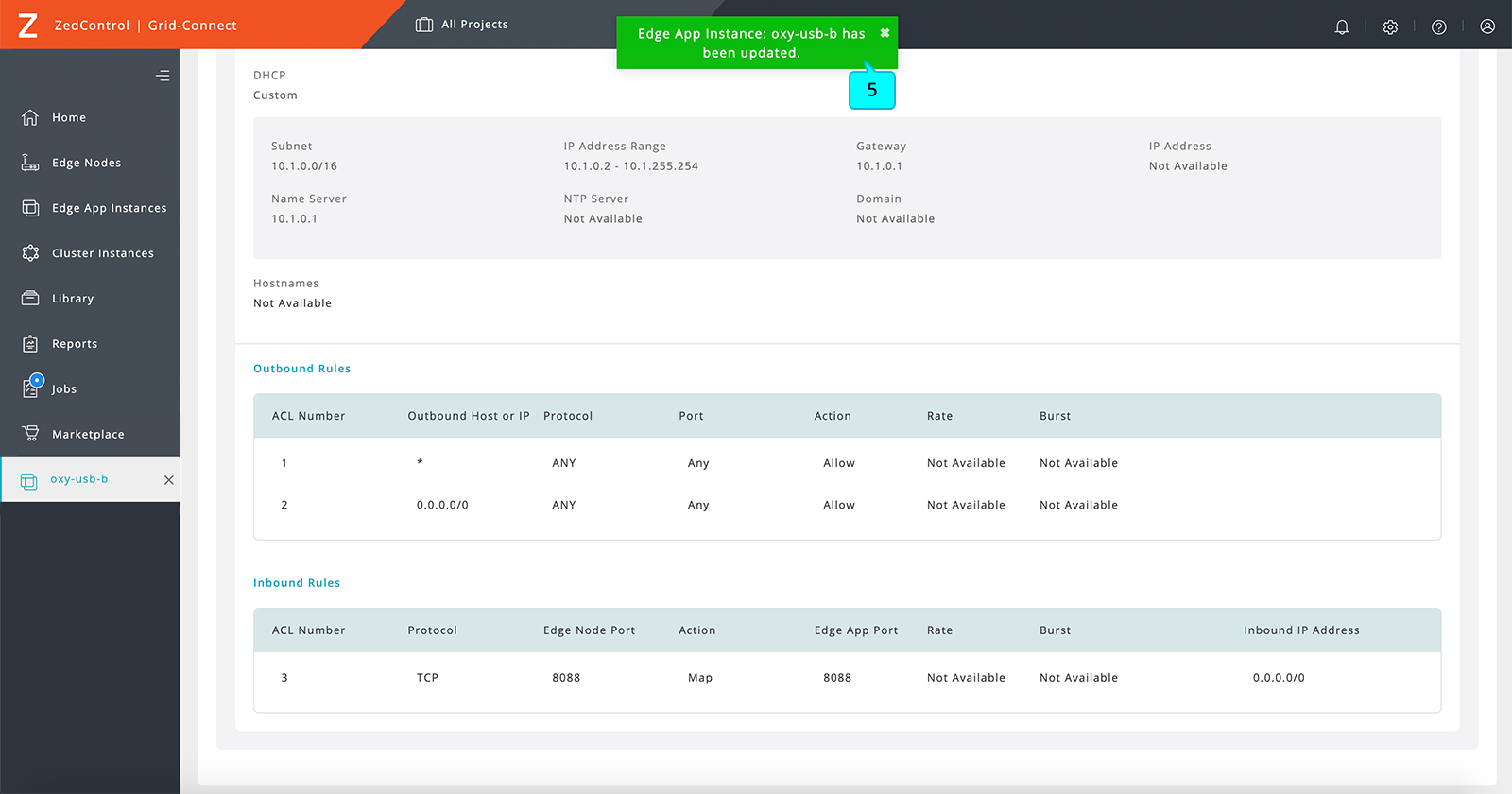The image size is (1512, 794).
Task: Click the Jobs icon with badge
Action: click(32, 387)
